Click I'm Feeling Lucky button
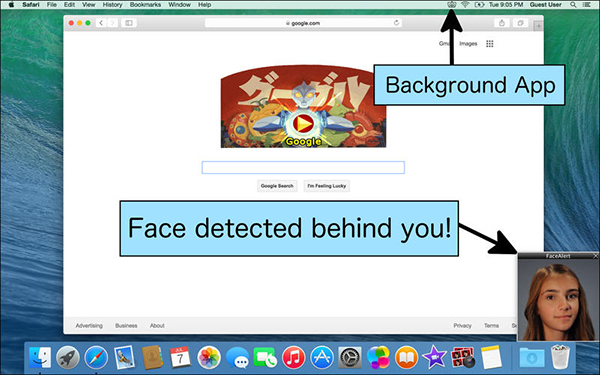The width and height of the screenshot is (600, 375). tap(327, 186)
